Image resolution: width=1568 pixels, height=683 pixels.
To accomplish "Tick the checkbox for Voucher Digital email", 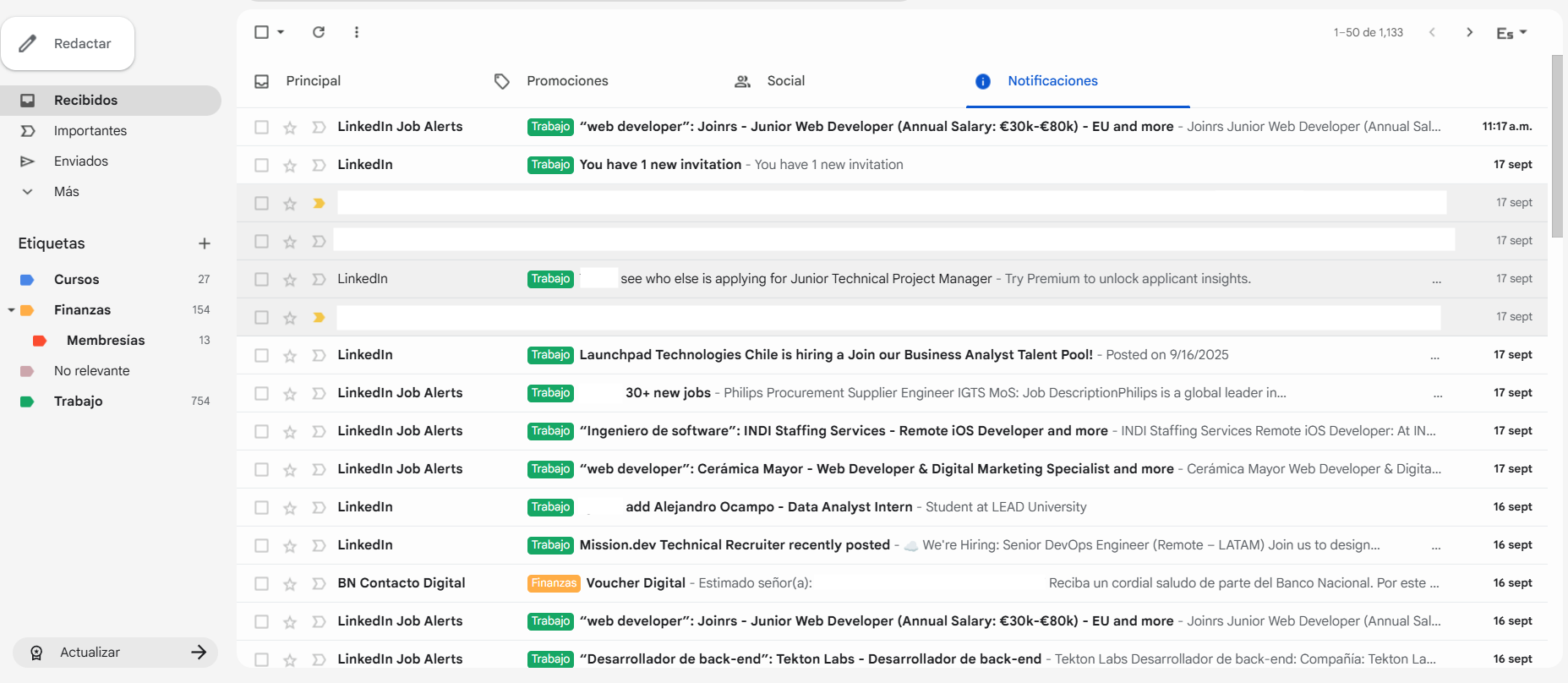I will coord(262,584).
